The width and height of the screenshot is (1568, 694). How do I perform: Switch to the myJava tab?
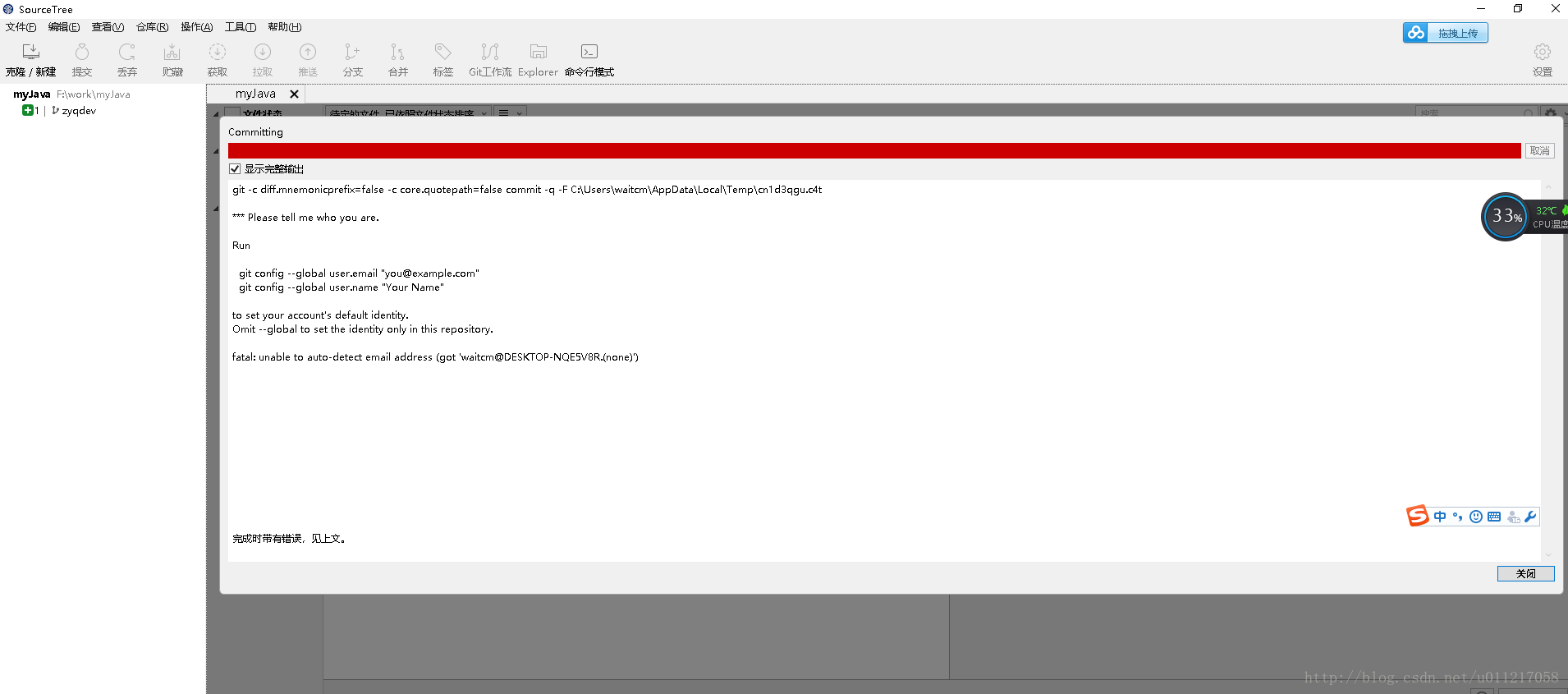pos(255,94)
